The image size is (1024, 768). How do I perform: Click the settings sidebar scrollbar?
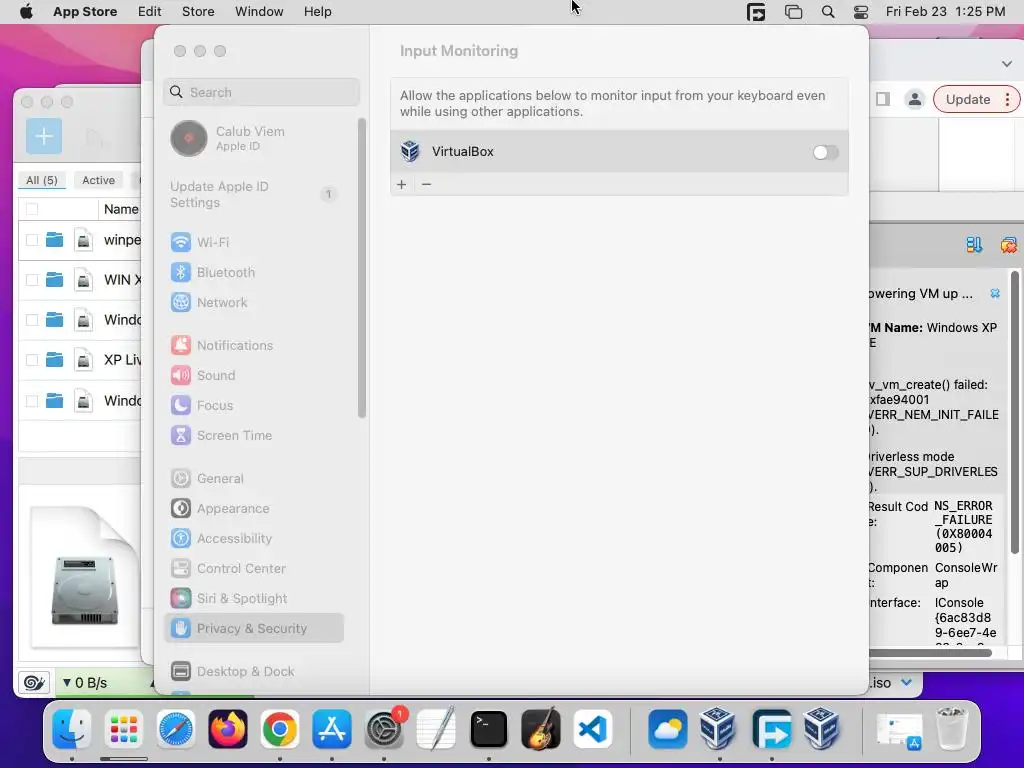point(362,268)
